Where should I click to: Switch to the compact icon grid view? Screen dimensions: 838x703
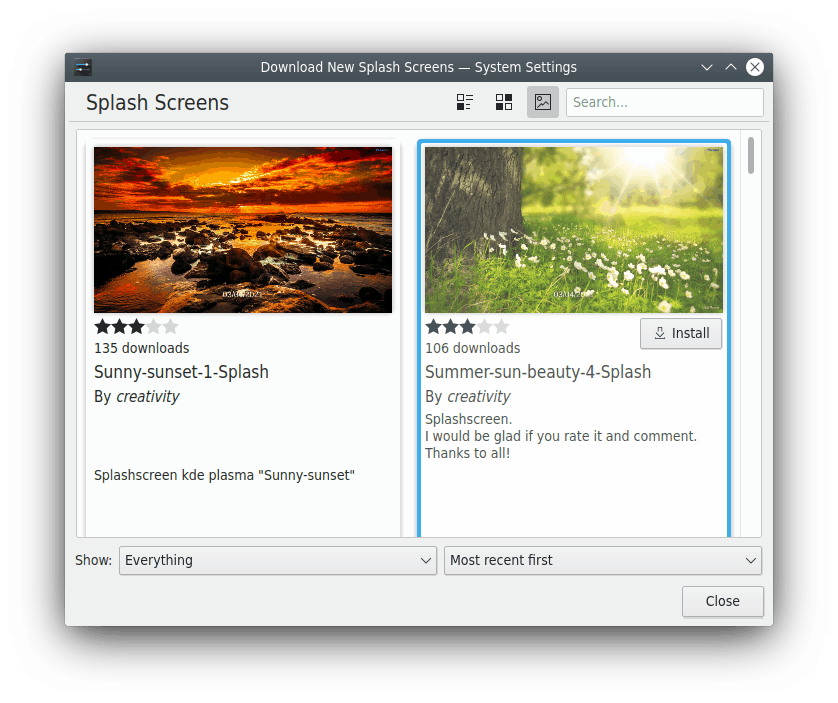[x=503, y=101]
